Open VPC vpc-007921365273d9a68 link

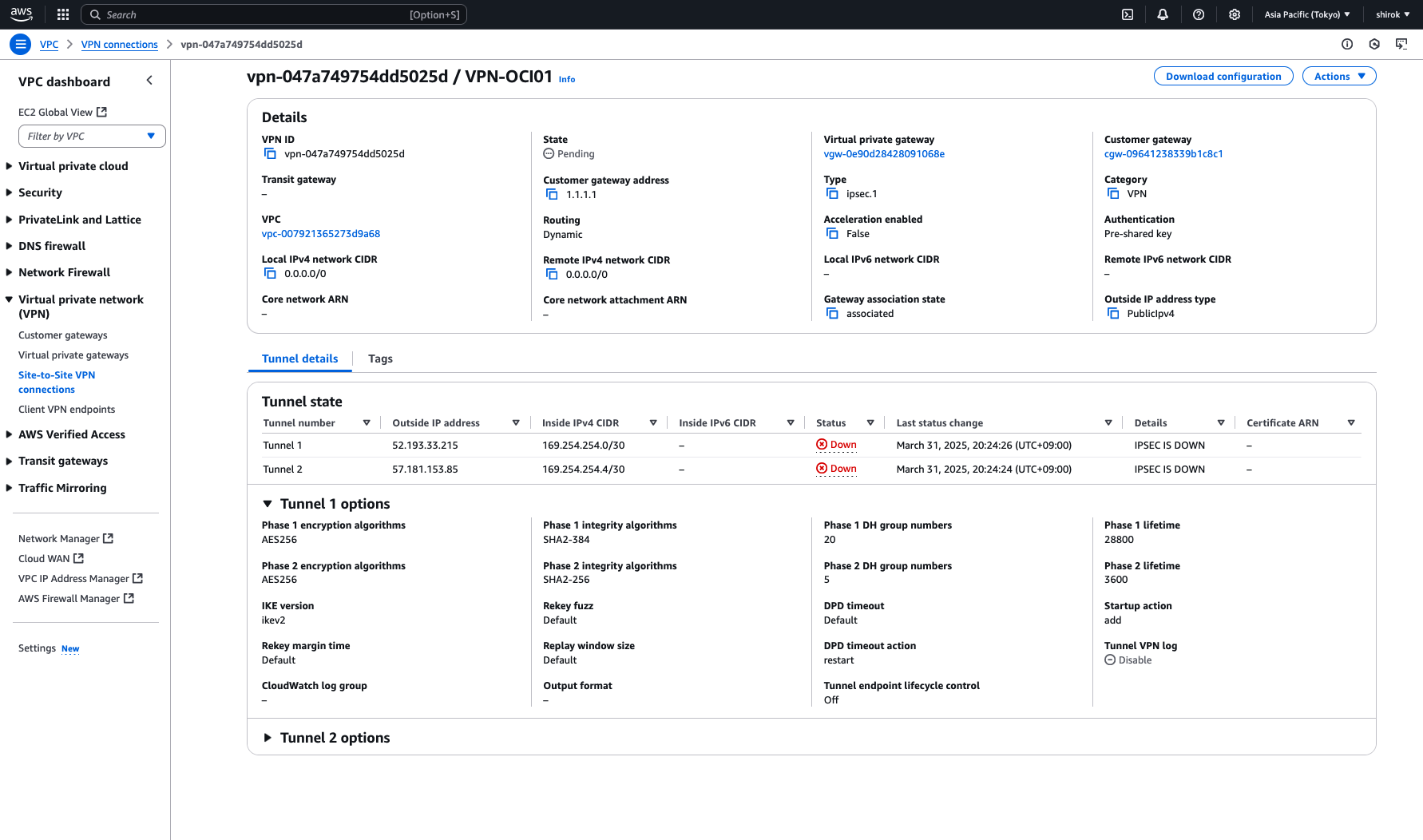point(321,234)
